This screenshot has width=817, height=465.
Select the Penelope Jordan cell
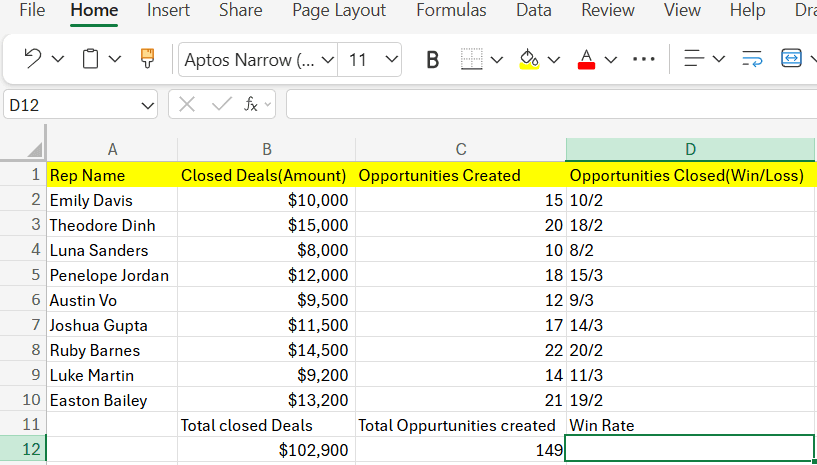[112, 275]
